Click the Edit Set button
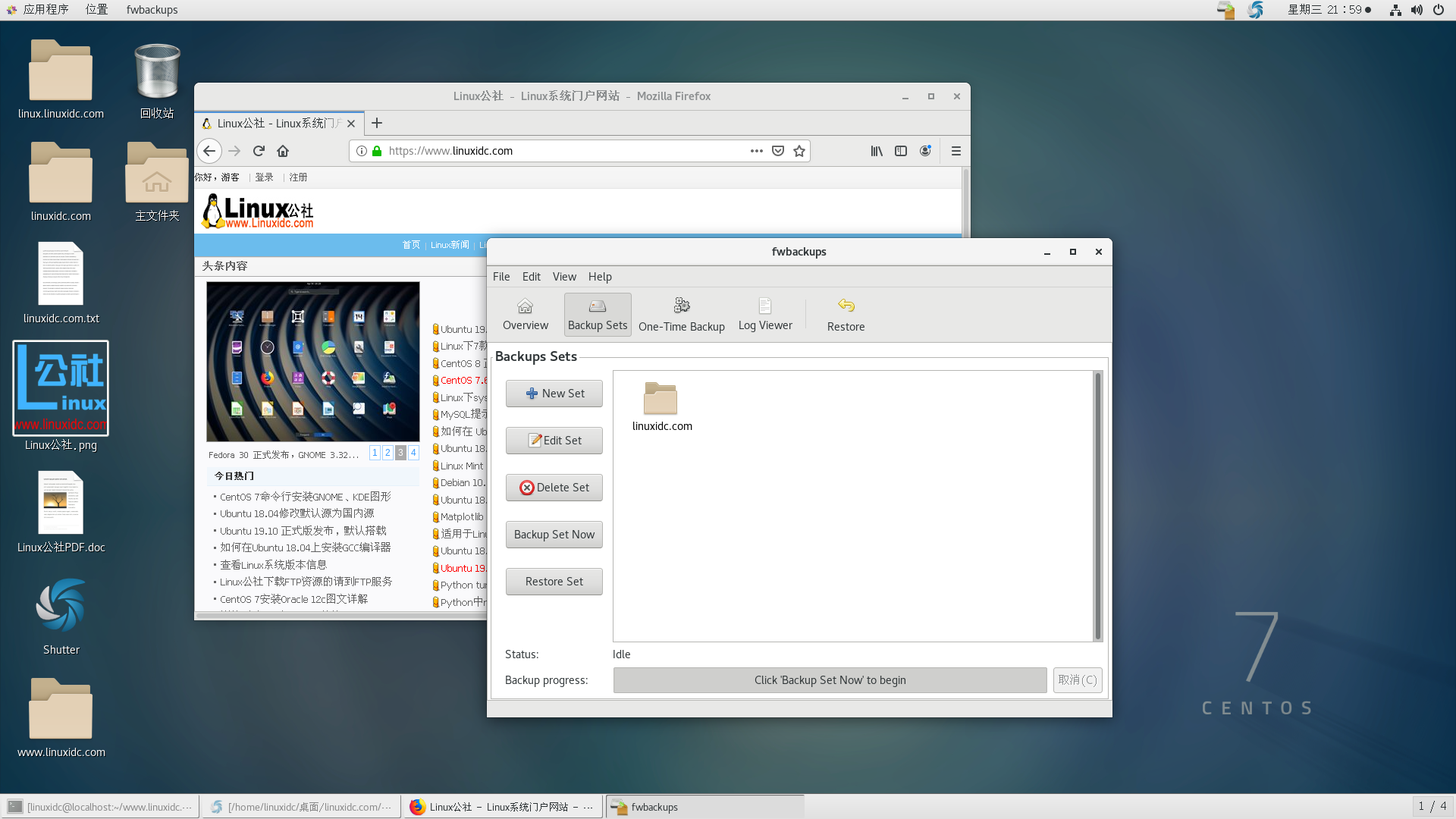Screen dimensions: 1456x819 (553, 440)
